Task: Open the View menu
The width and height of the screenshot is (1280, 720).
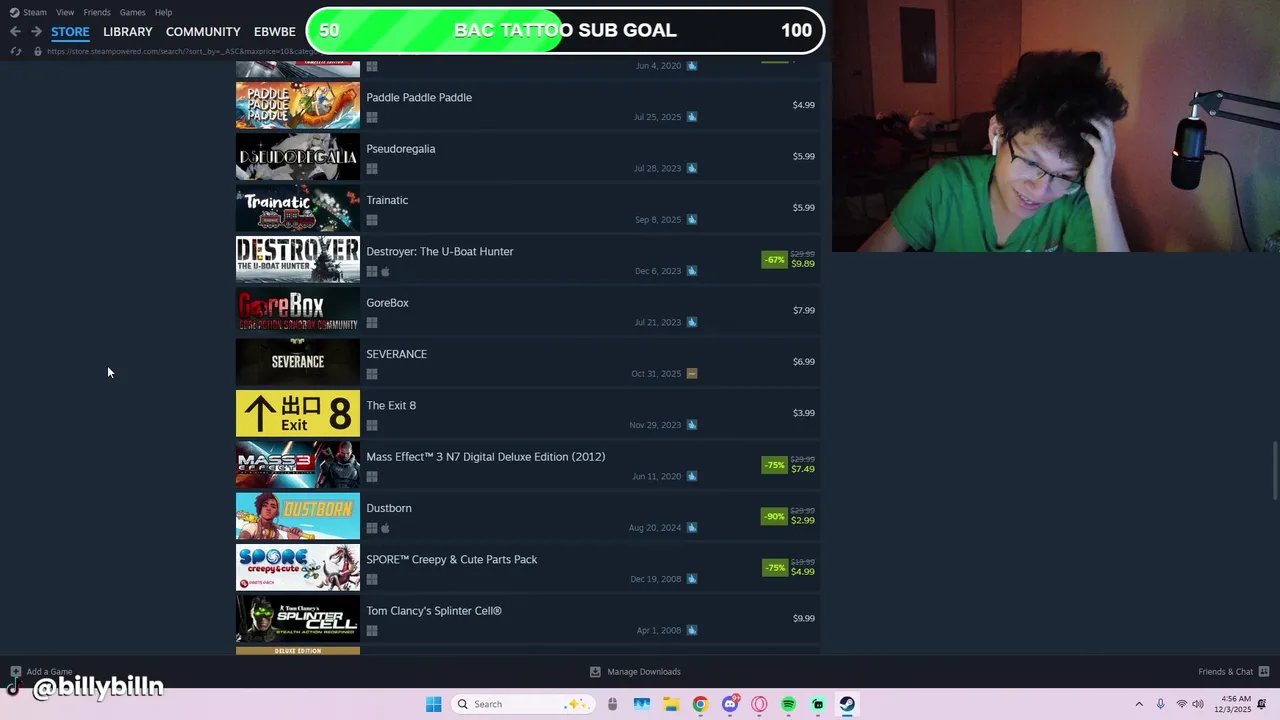Action: 65,12
